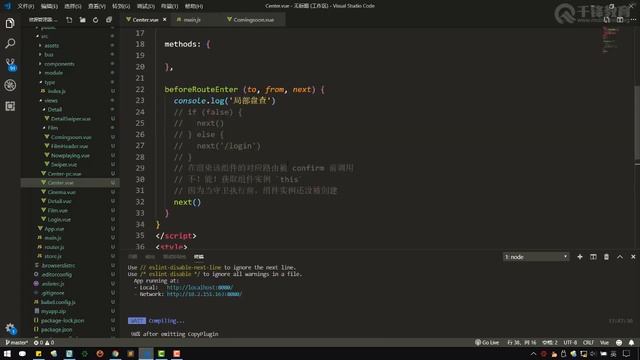
Task: Select the Terminal tab in bottom panel
Action: [199, 257]
